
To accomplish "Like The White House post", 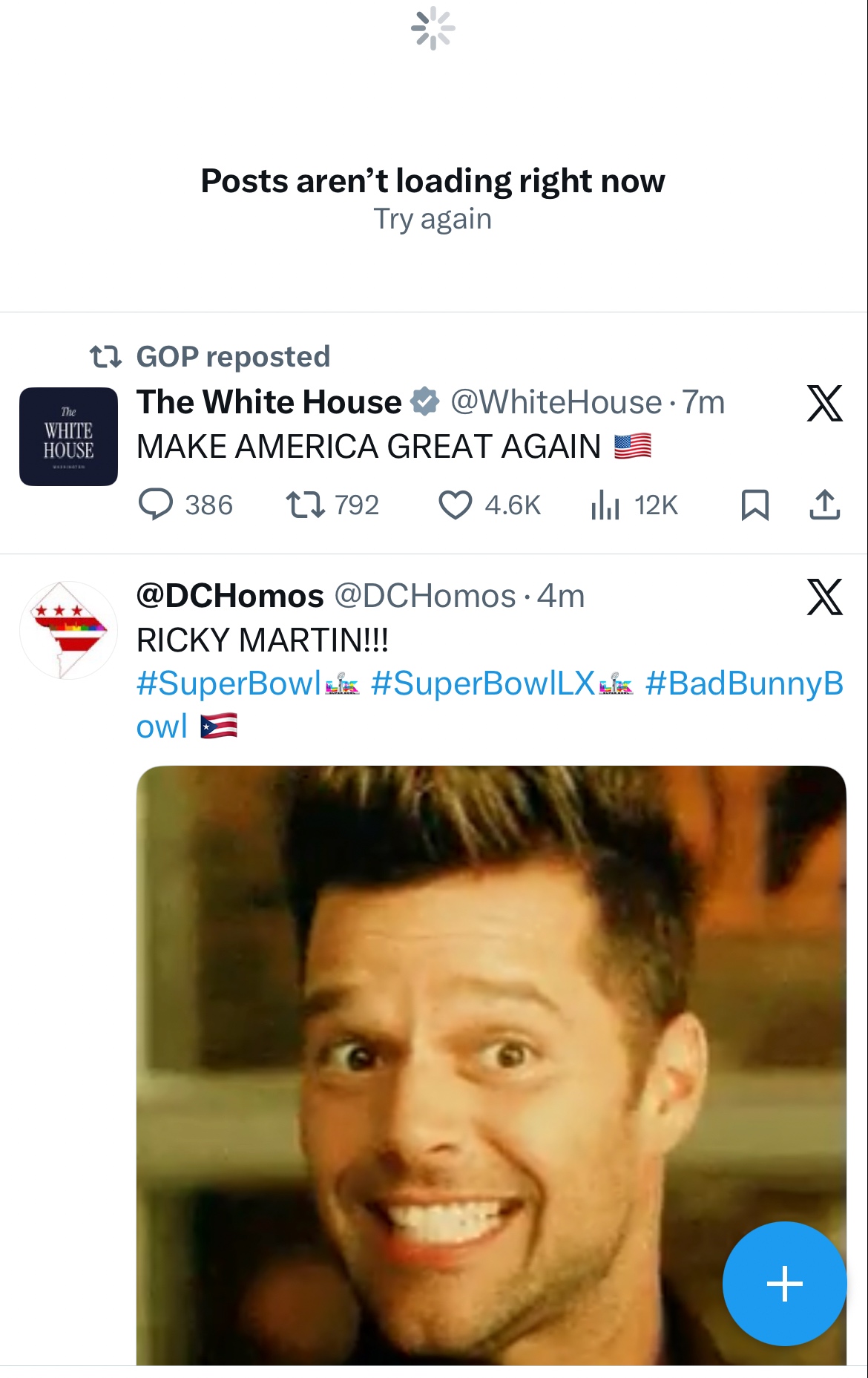I will click(x=456, y=505).
